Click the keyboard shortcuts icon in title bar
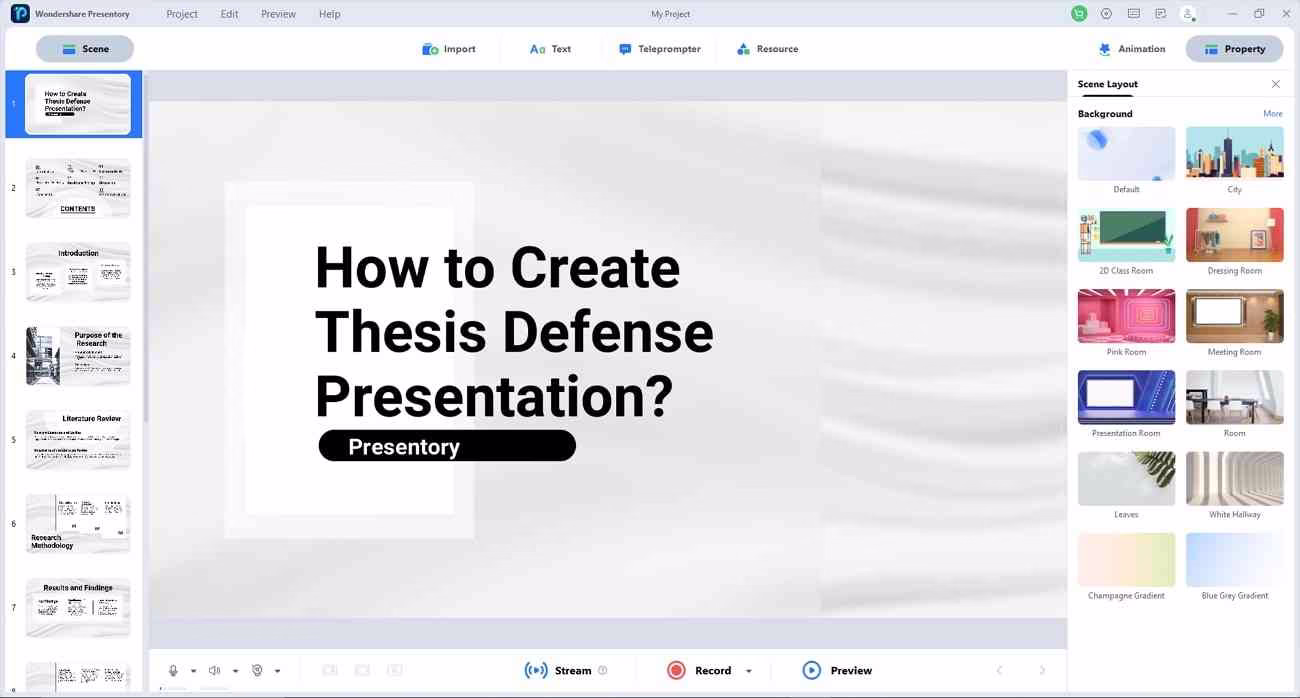This screenshot has width=1300, height=698. coord(1133,14)
